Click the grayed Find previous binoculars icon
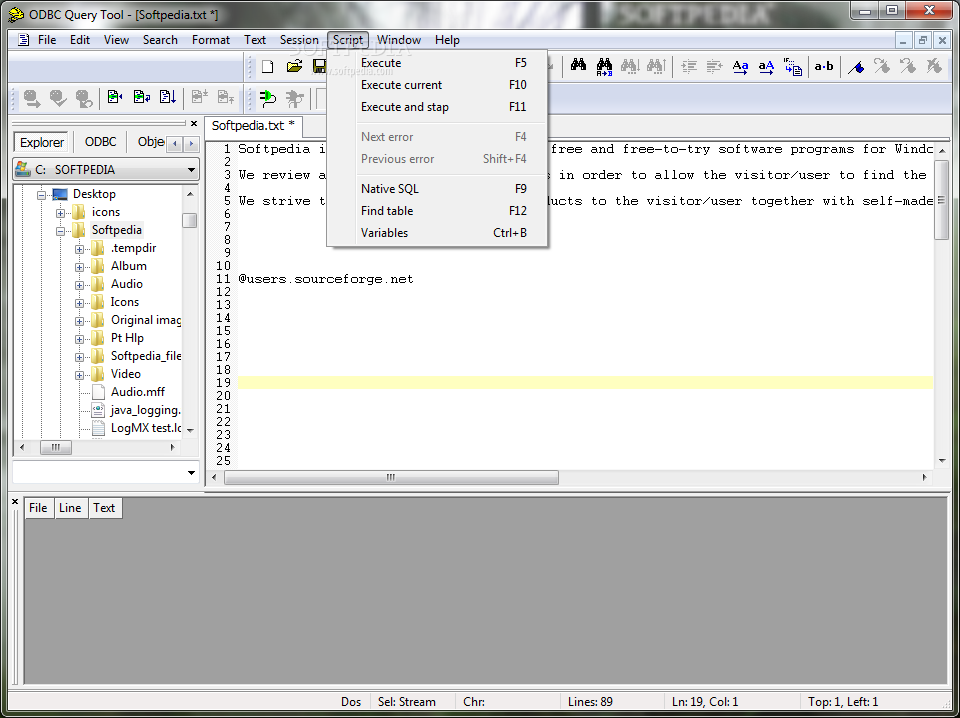Viewport: 960px width, 718px height. (656, 66)
